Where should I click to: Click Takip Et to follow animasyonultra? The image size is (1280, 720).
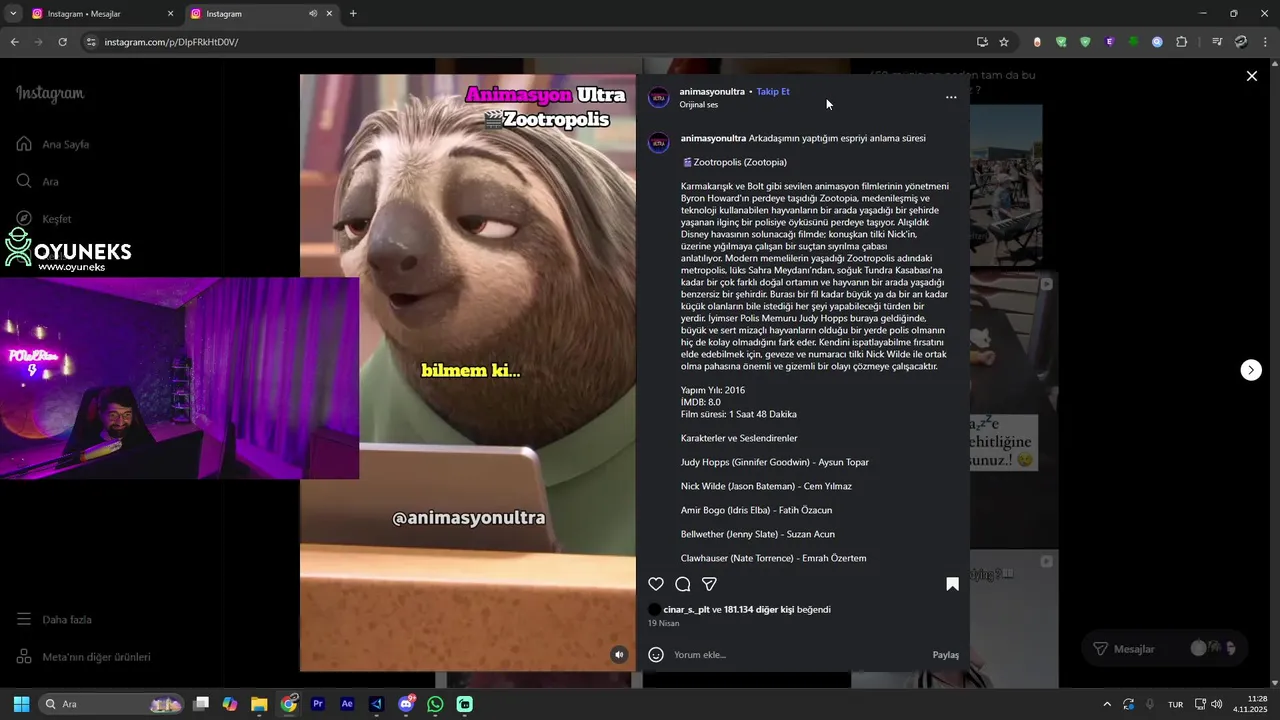(x=773, y=91)
